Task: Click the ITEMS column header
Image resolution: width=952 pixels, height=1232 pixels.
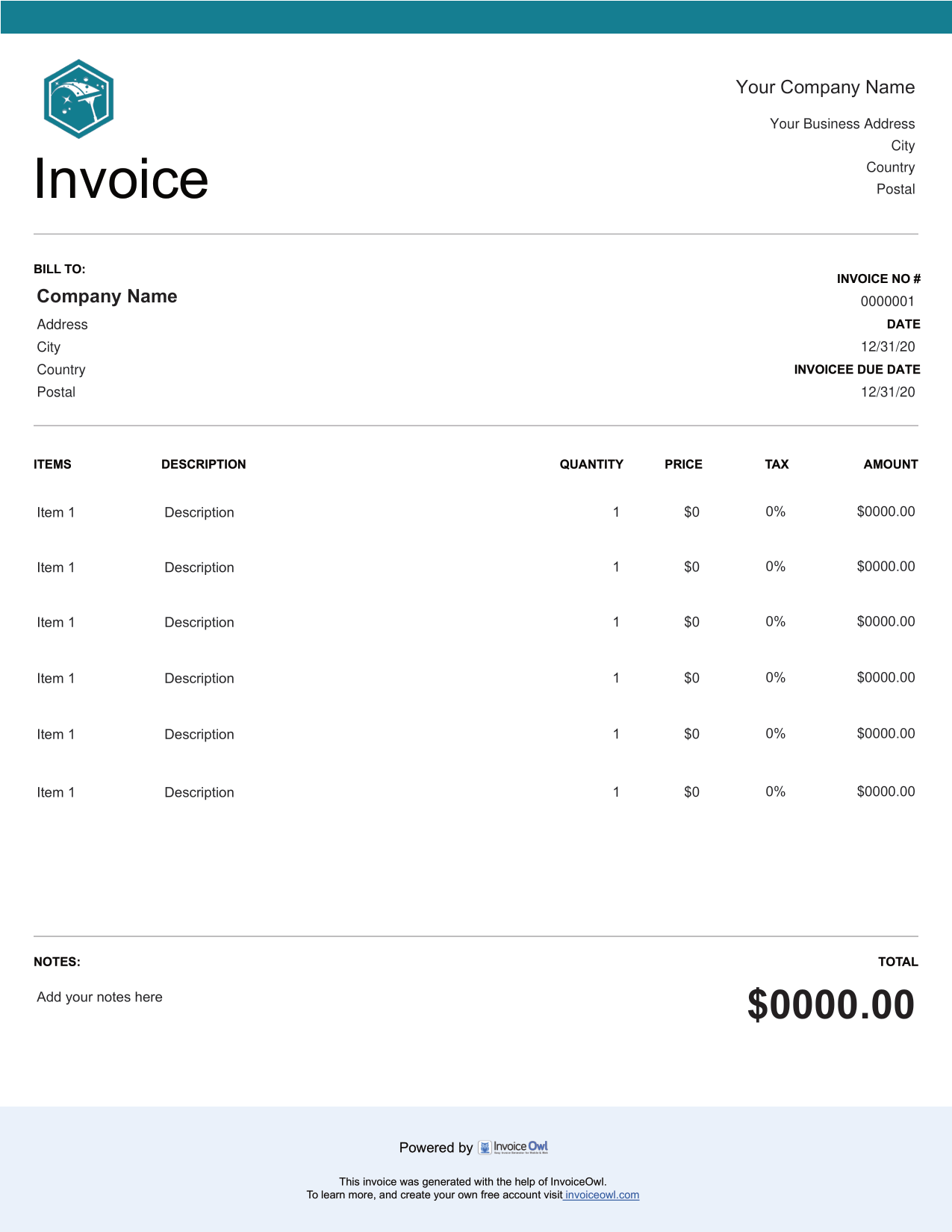Action: [x=52, y=464]
